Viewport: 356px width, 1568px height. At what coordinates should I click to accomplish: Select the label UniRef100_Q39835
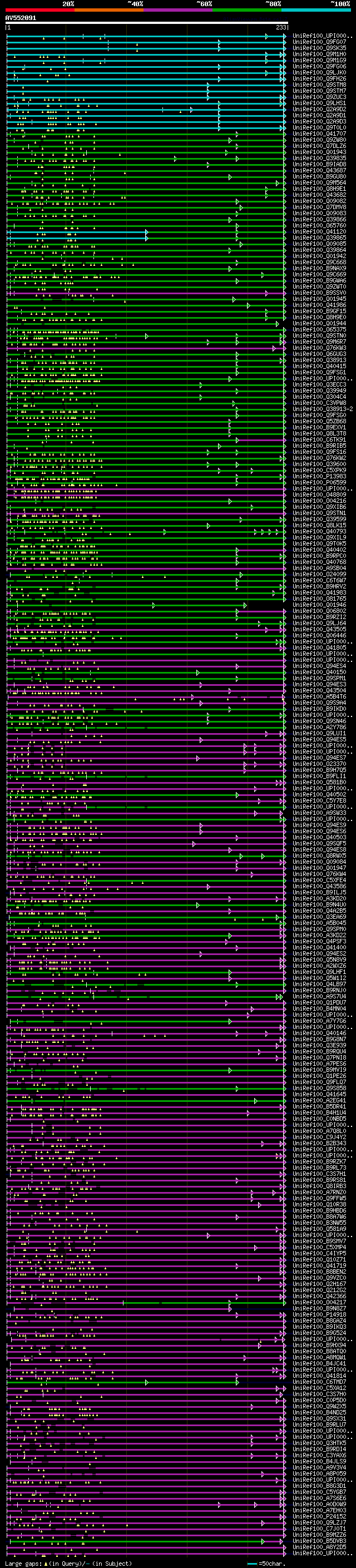coord(319,159)
